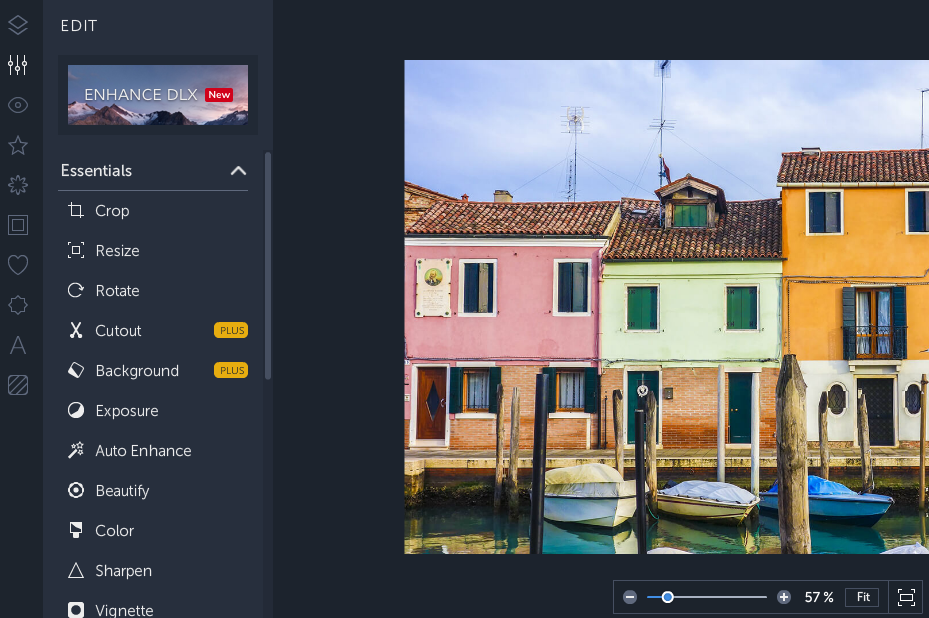Image resolution: width=929 pixels, height=618 pixels.
Task: Select the Edit sliders icon
Action: coord(18,65)
